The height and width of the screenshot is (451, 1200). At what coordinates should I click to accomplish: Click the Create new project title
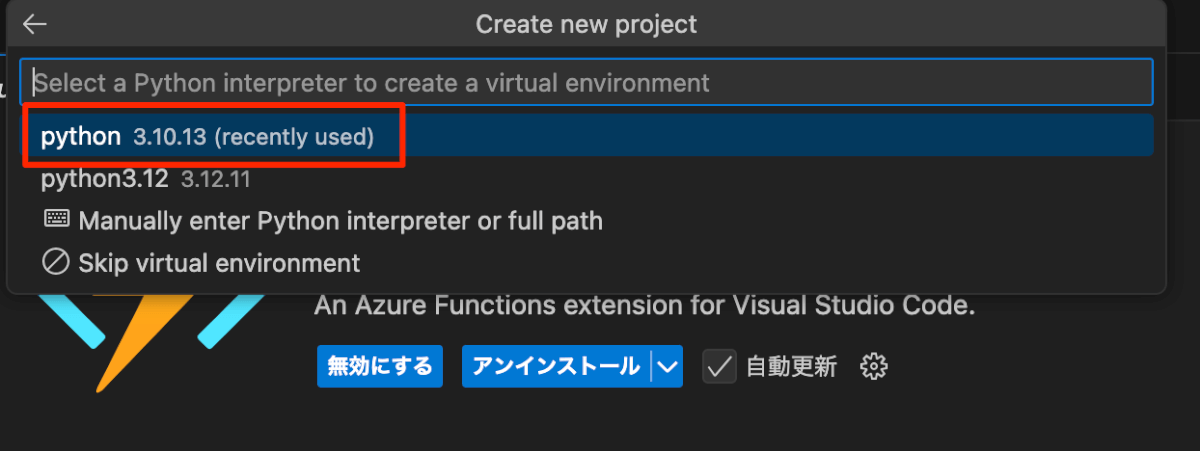pyautogui.click(x=586, y=24)
